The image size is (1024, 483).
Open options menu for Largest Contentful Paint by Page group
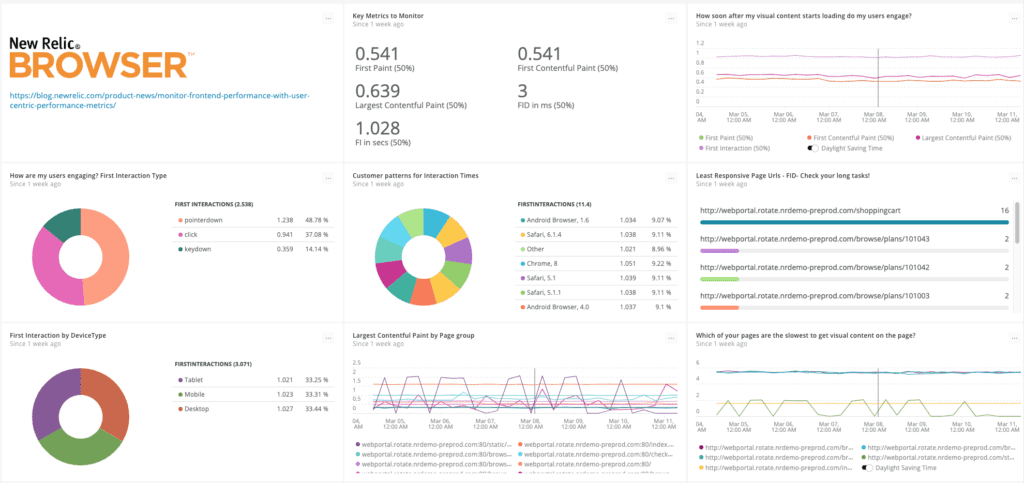[671, 338]
